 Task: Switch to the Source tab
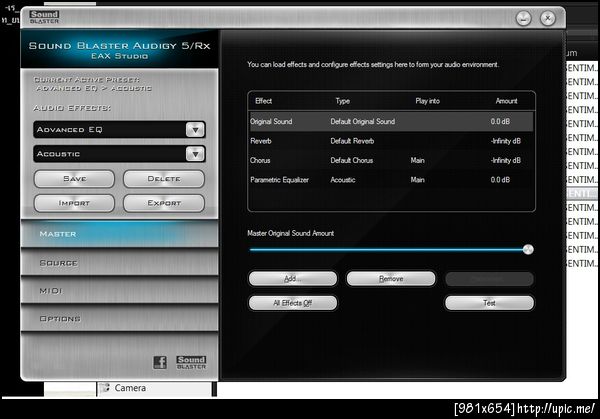pyautogui.click(x=119, y=263)
